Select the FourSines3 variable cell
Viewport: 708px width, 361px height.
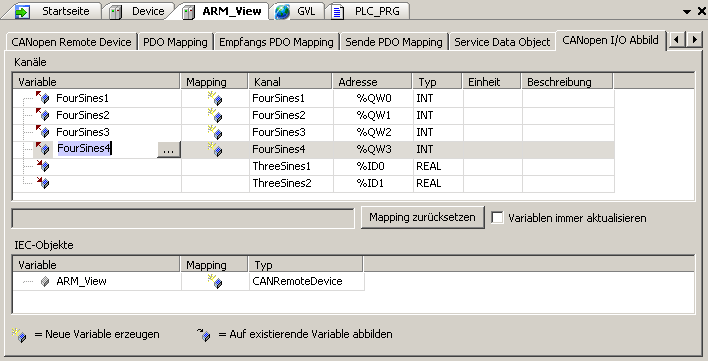(97, 132)
